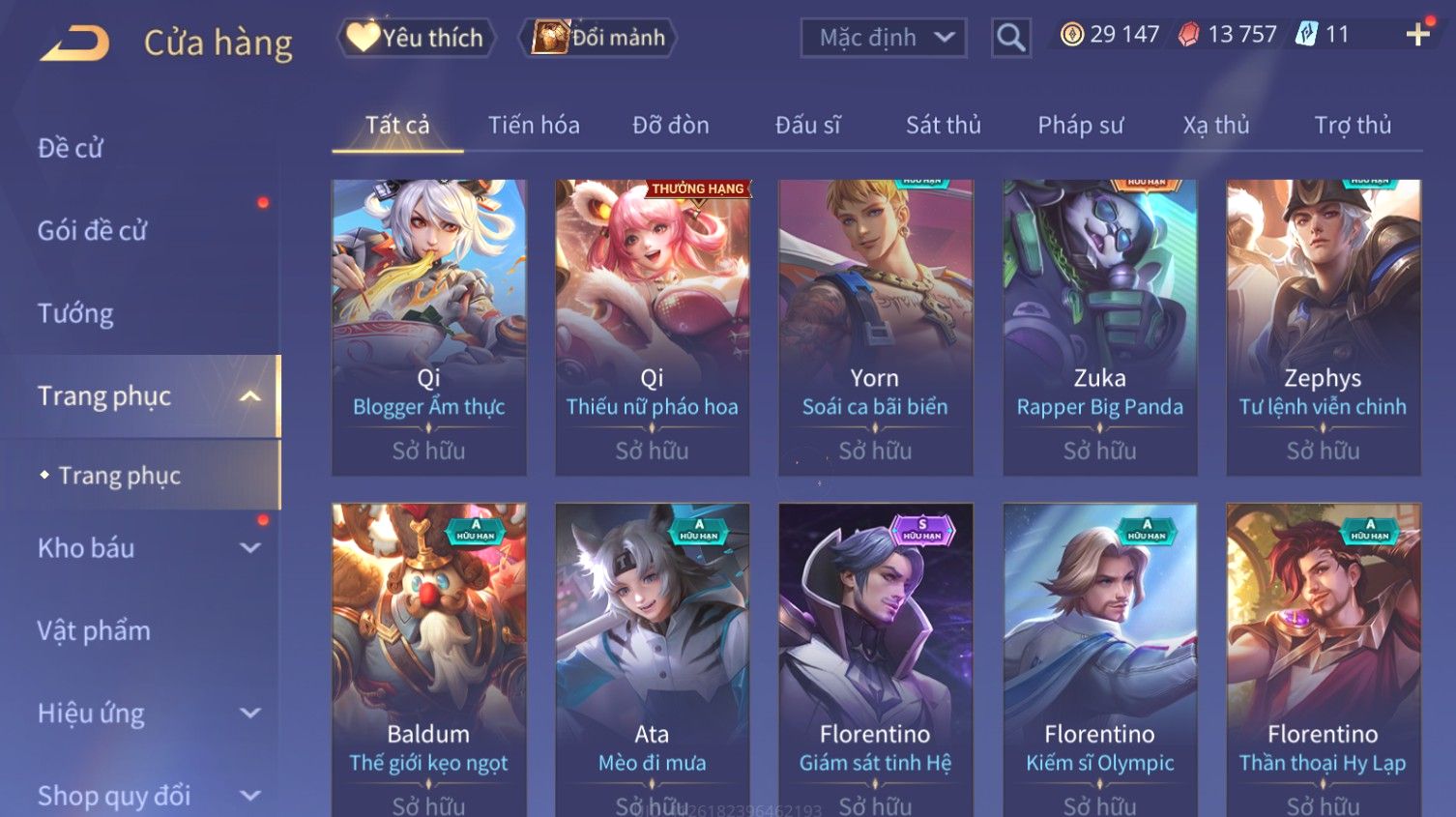Click the blue voucher currency icon
Viewport: 1456px width, 817px height.
1306,35
